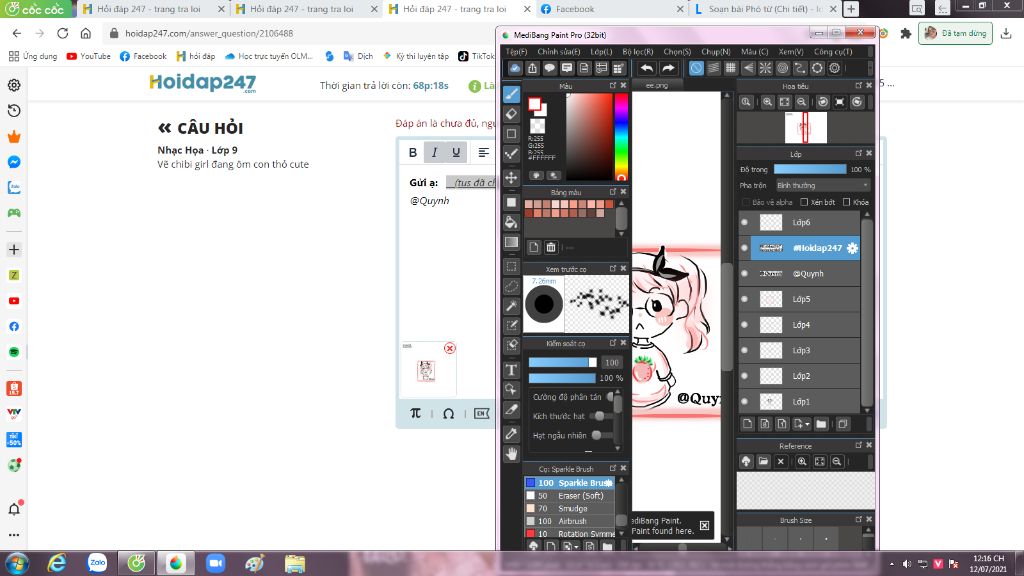Select the Brush tool in MediBang

512,95
